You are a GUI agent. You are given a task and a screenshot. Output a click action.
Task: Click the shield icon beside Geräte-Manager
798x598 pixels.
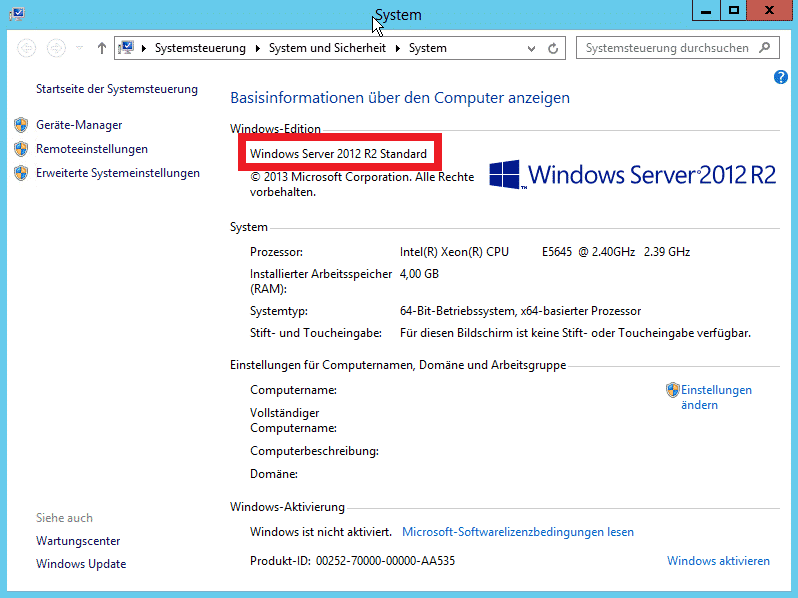coord(21,125)
